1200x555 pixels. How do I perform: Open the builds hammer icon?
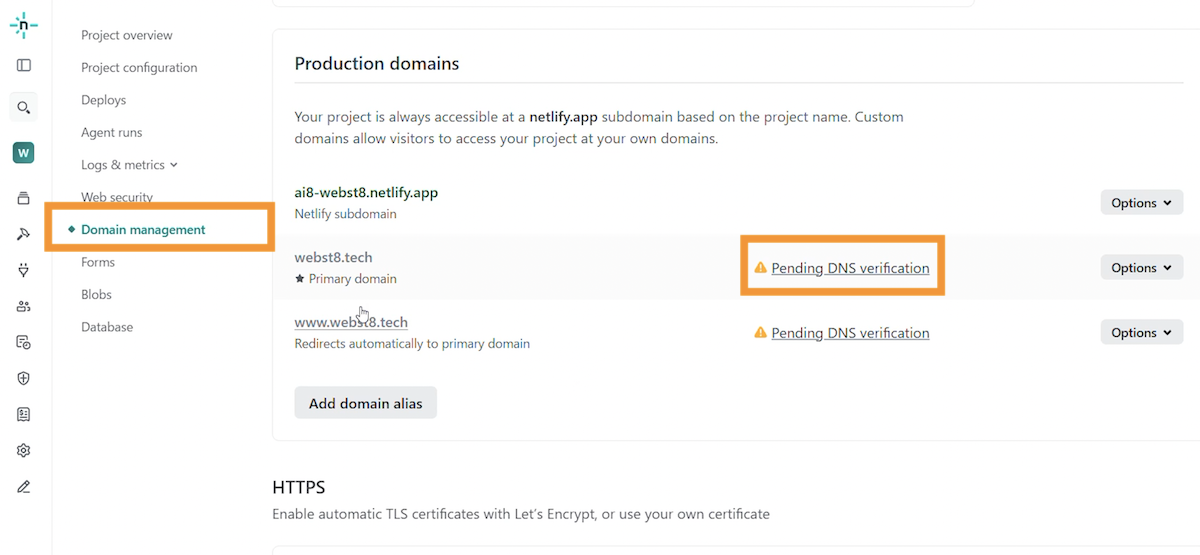click(x=24, y=234)
